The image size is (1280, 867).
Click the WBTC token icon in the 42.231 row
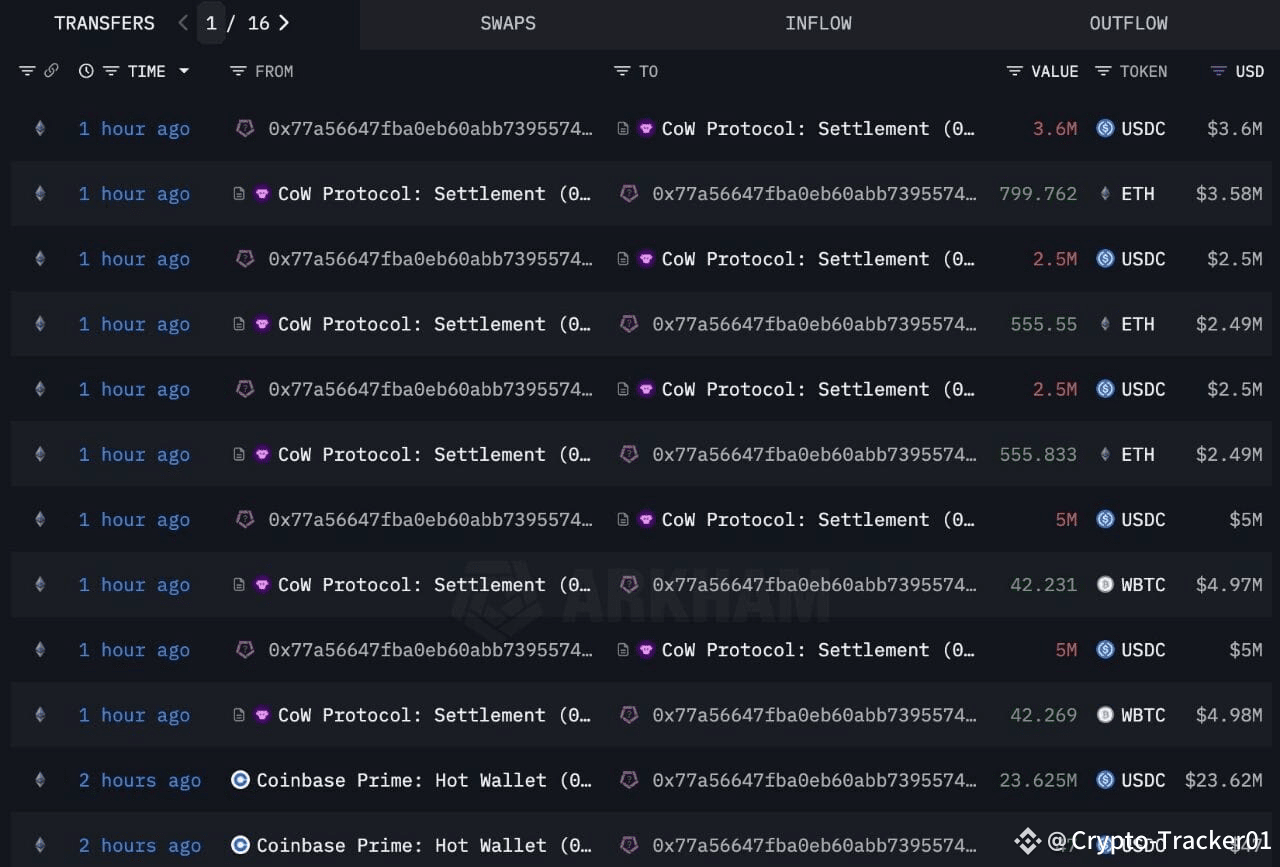point(1105,584)
